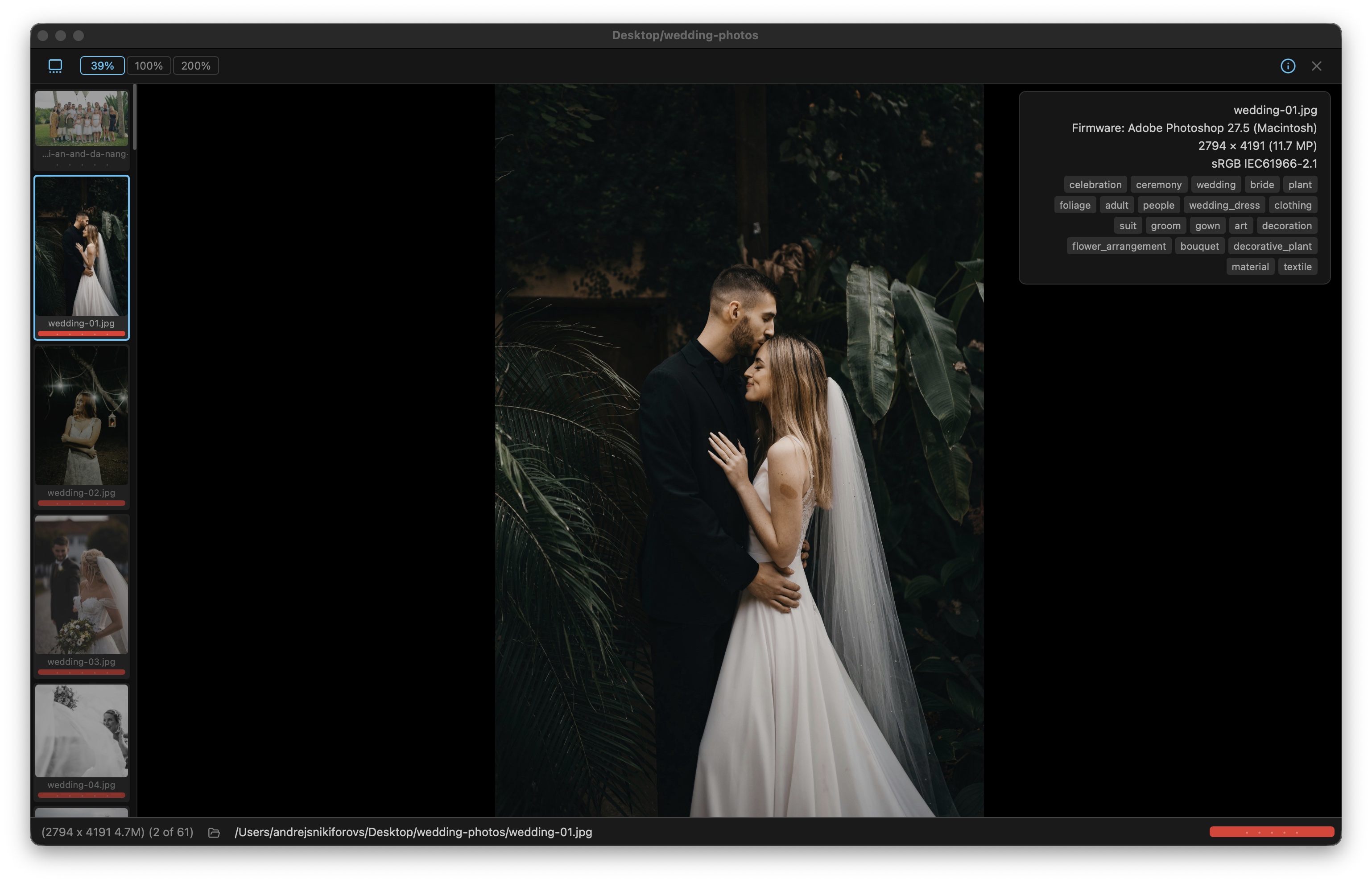The image size is (1372, 883).
Task: Toggle the thumbnail filmstrip panel icon
Action: 55,66
